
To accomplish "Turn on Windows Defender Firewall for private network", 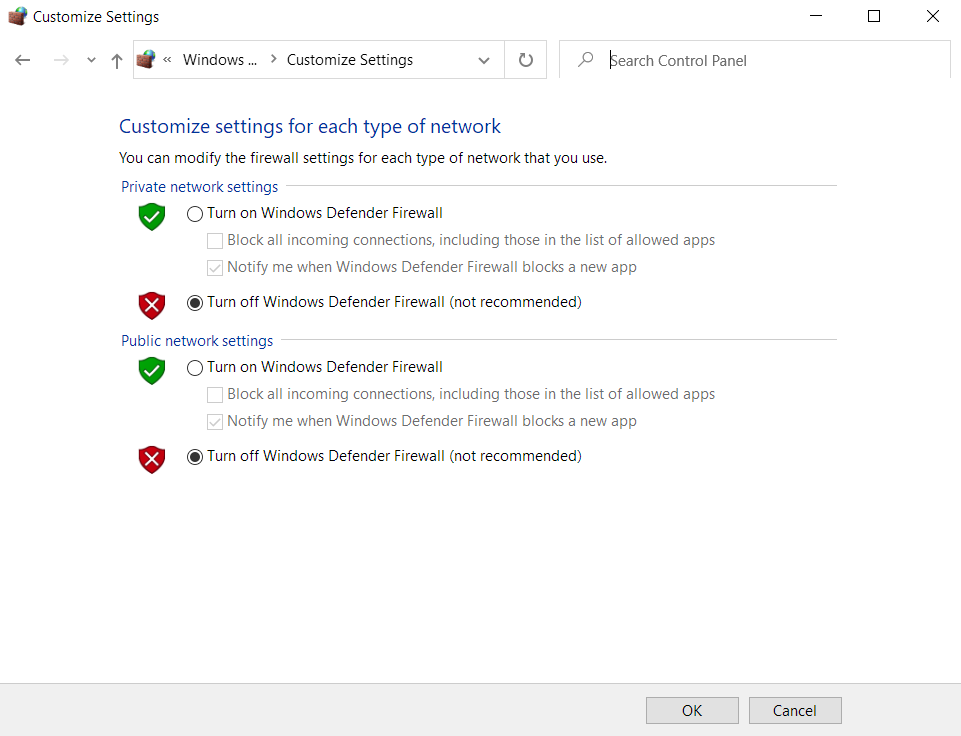I will [x=195, y=213].
